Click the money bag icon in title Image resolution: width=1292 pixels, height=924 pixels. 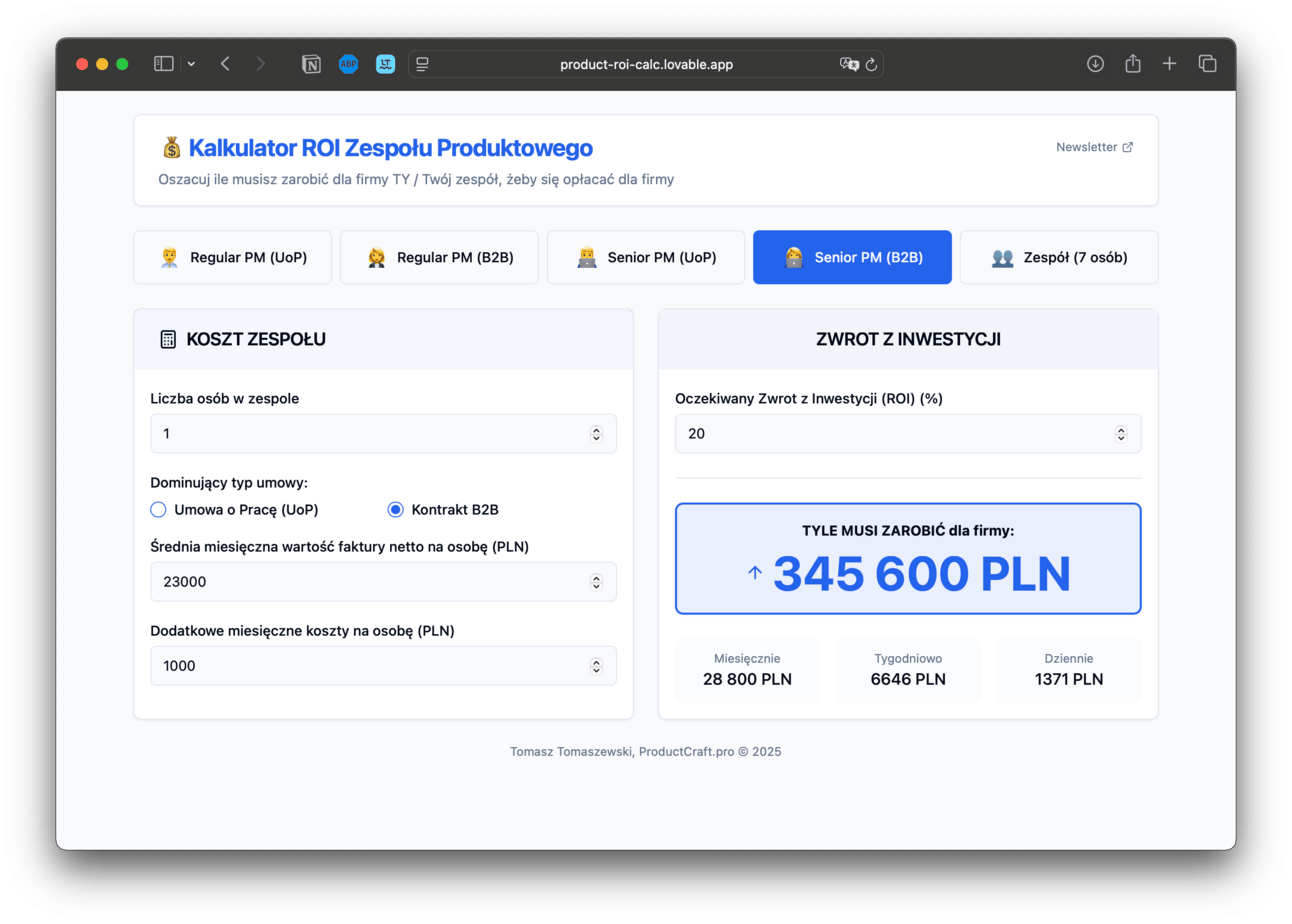tap(171, 148)
